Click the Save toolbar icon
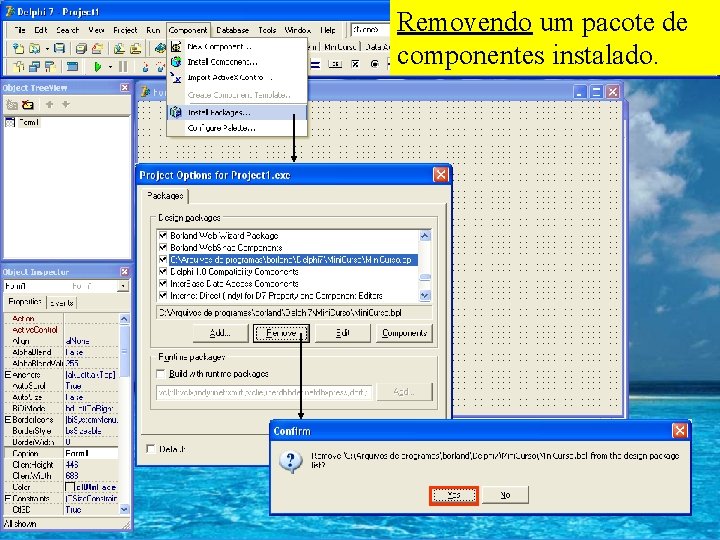The height and width of the screenshot is (540, 720). click(x=59, y=48)
